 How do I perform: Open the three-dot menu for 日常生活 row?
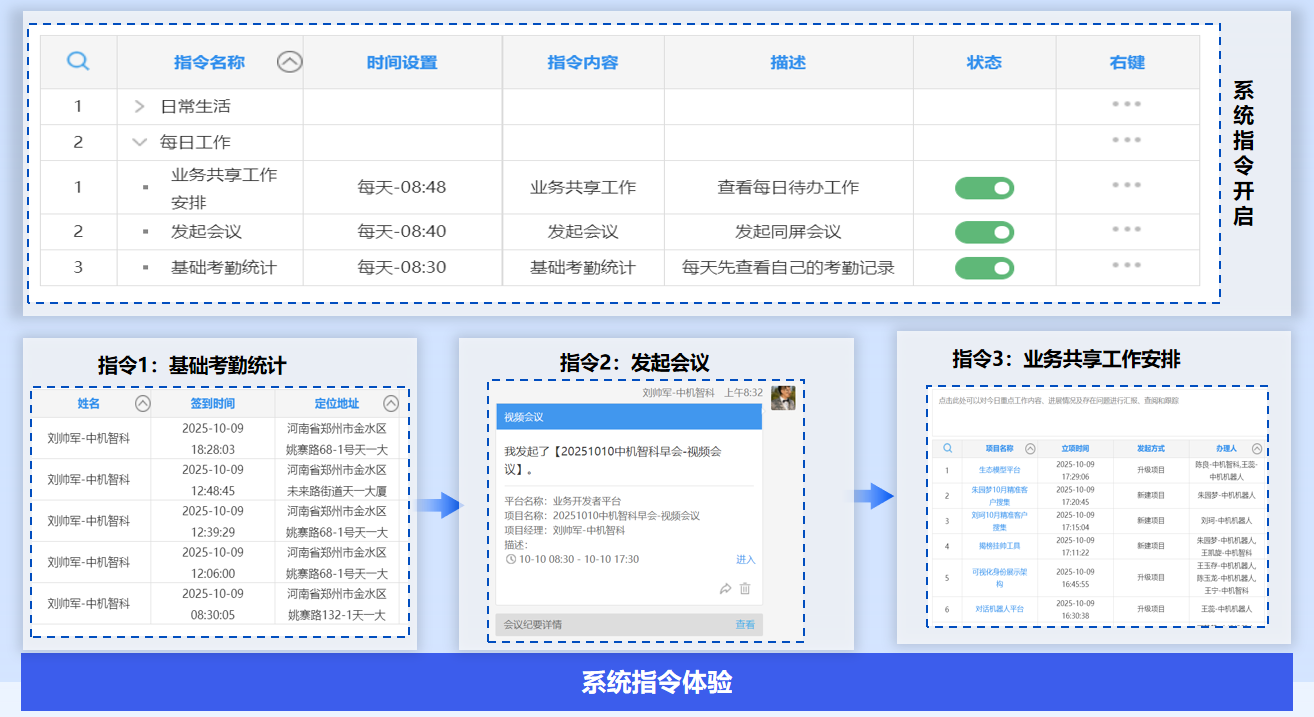(x=1126, y=104)
